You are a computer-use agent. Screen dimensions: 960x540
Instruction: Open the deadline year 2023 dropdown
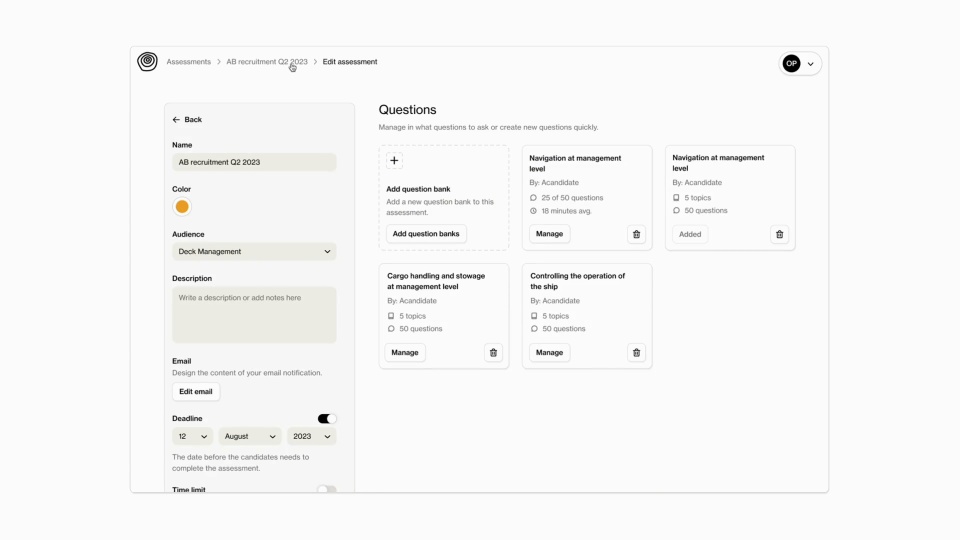[x=312, y=437]
